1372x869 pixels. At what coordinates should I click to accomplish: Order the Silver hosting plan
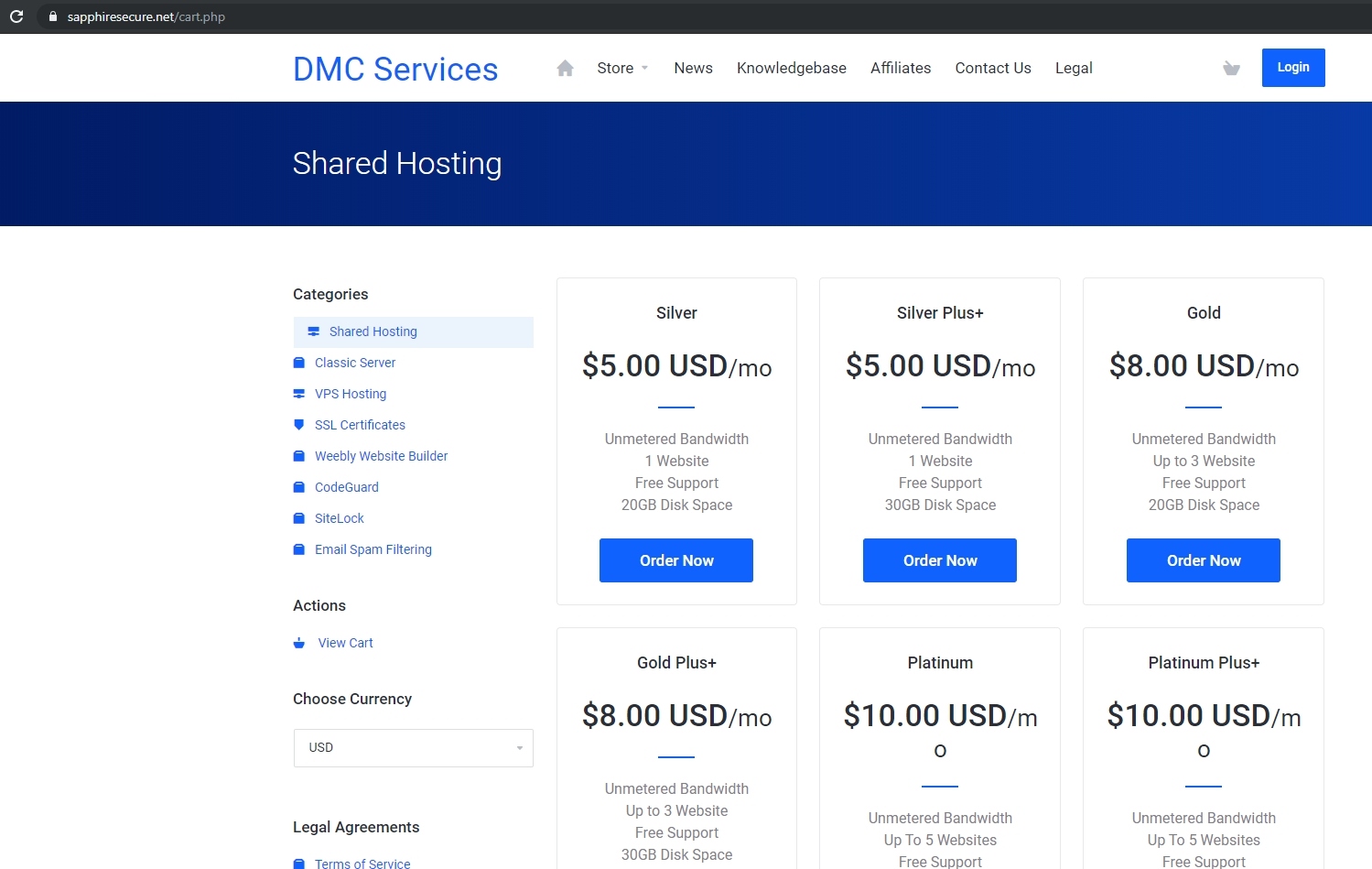[x=676, y=560]
